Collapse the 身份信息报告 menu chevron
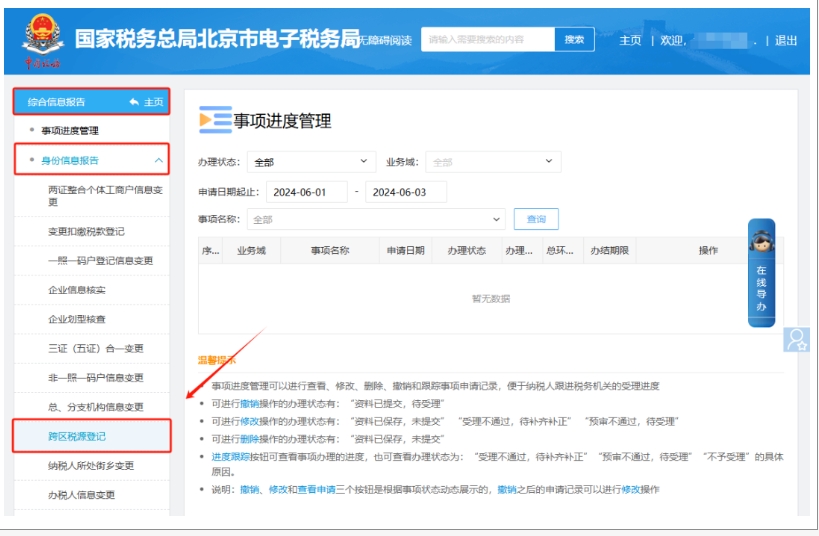The image size is (819, 536). [158, 160]
